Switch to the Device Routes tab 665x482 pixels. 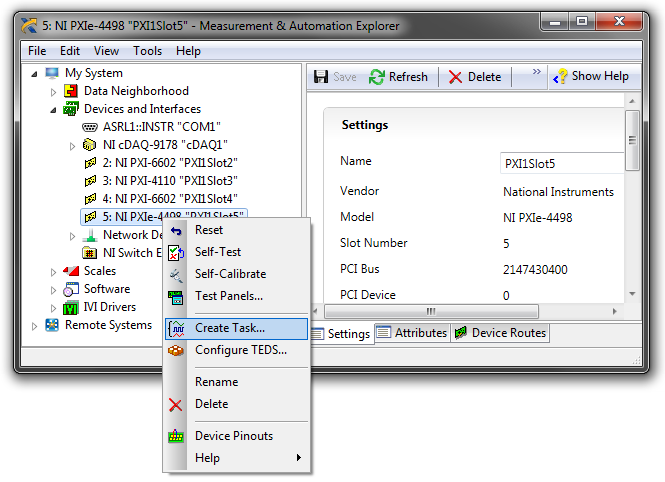(500, 333)
